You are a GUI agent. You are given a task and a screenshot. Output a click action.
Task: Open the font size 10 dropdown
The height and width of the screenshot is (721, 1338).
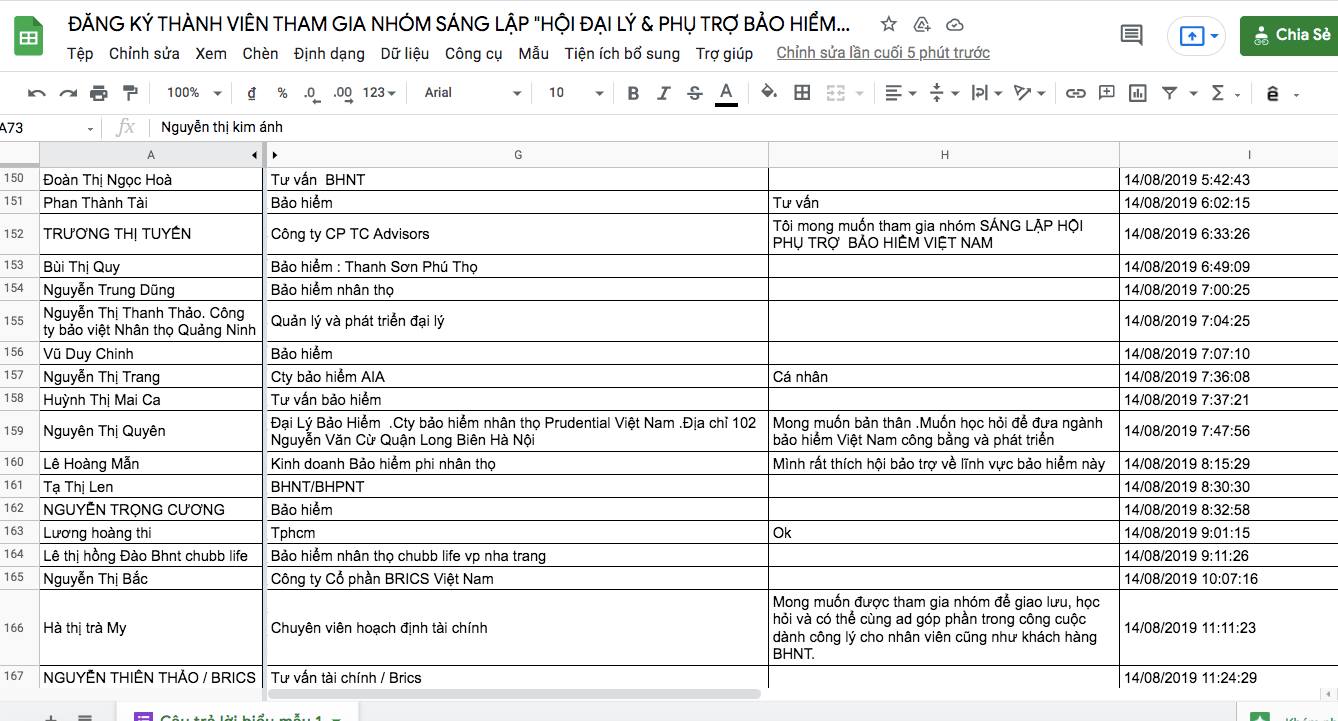pyautogui.click(x=576, y=93)
